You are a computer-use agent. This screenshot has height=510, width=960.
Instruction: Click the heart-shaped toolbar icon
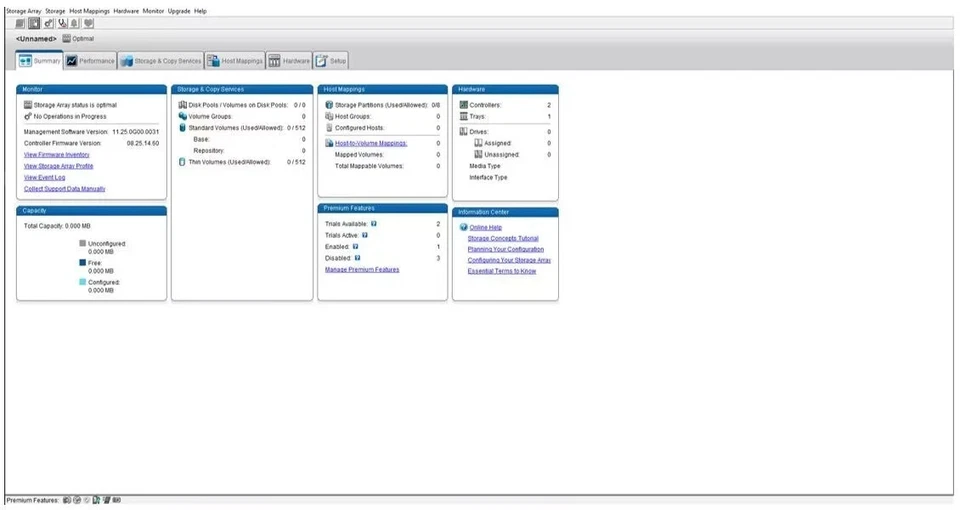click(x=89, y=23)
